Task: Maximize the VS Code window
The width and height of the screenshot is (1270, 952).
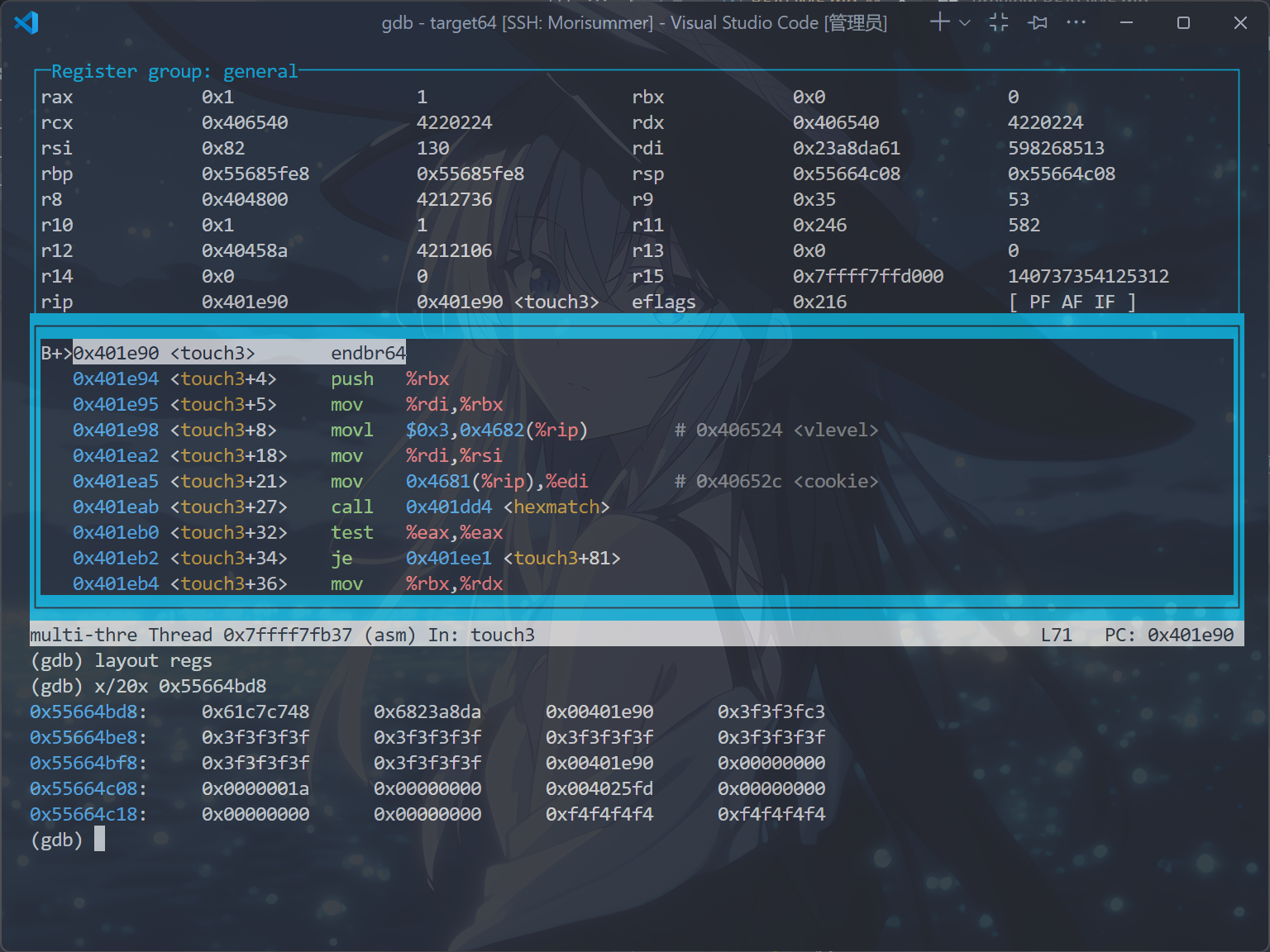Action: click(x=1183, y=22)
